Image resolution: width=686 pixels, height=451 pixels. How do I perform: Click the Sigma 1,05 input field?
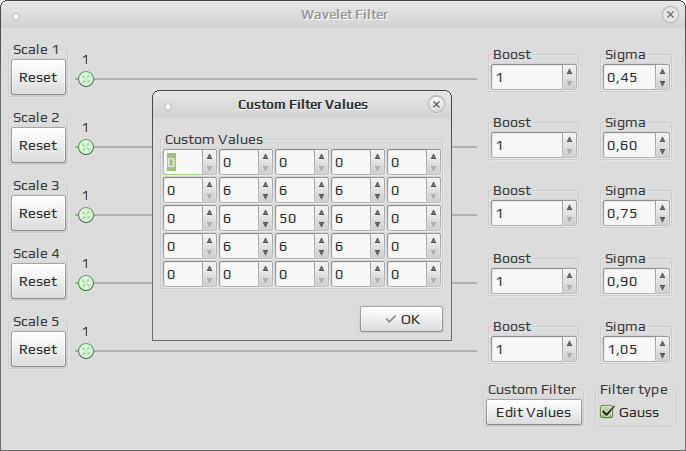[x=629, y=350]
